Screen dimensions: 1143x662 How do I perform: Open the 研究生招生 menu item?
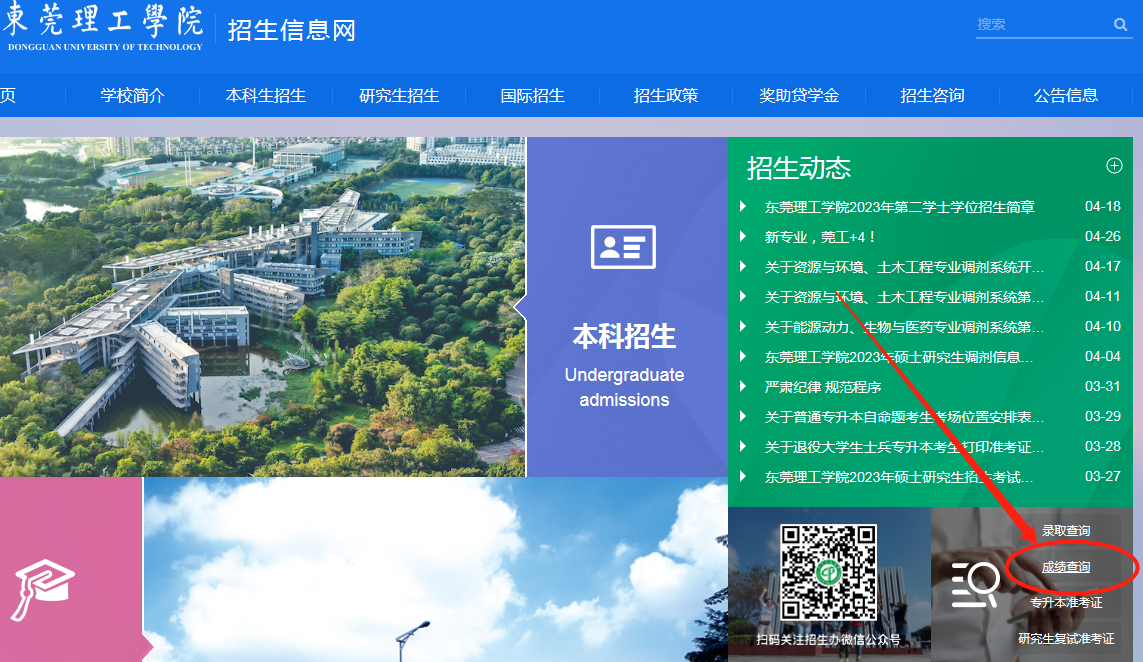399,95
